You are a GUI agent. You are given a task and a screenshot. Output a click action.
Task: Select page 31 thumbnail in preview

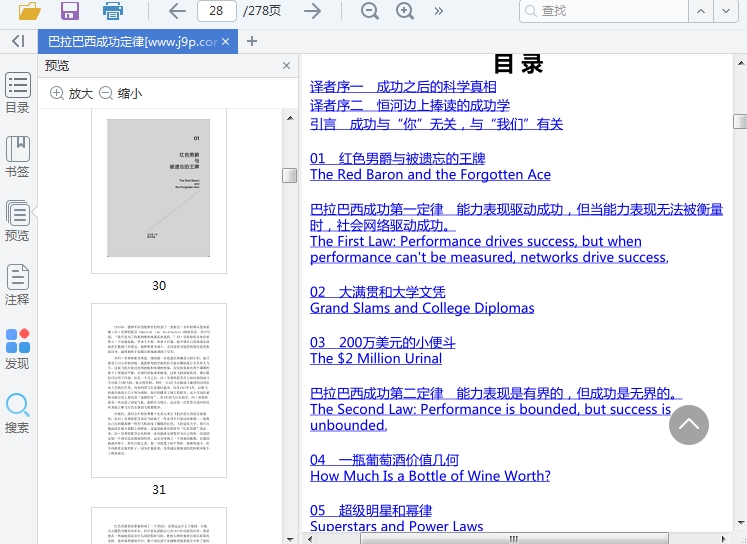[159, 391]
